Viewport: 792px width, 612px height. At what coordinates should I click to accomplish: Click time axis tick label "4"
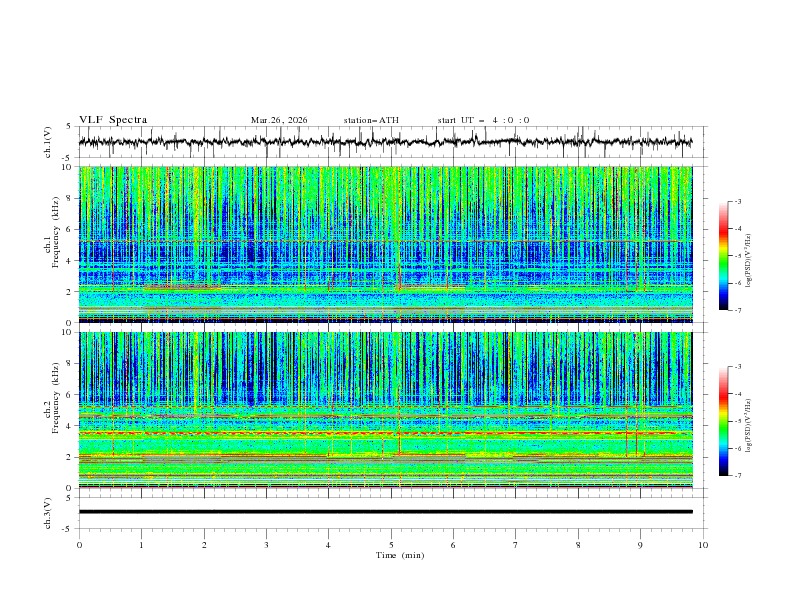(328, 545)
